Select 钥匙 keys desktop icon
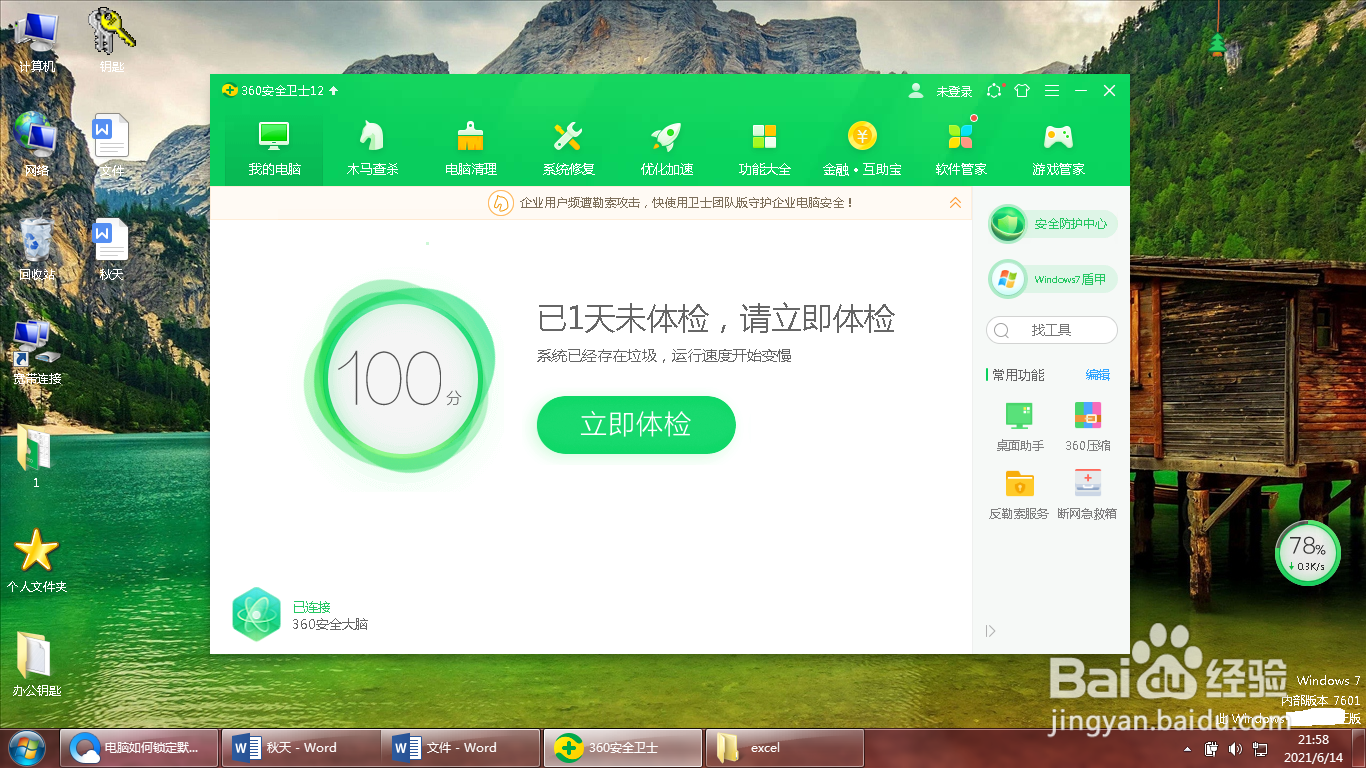 (x=112, y=42)
